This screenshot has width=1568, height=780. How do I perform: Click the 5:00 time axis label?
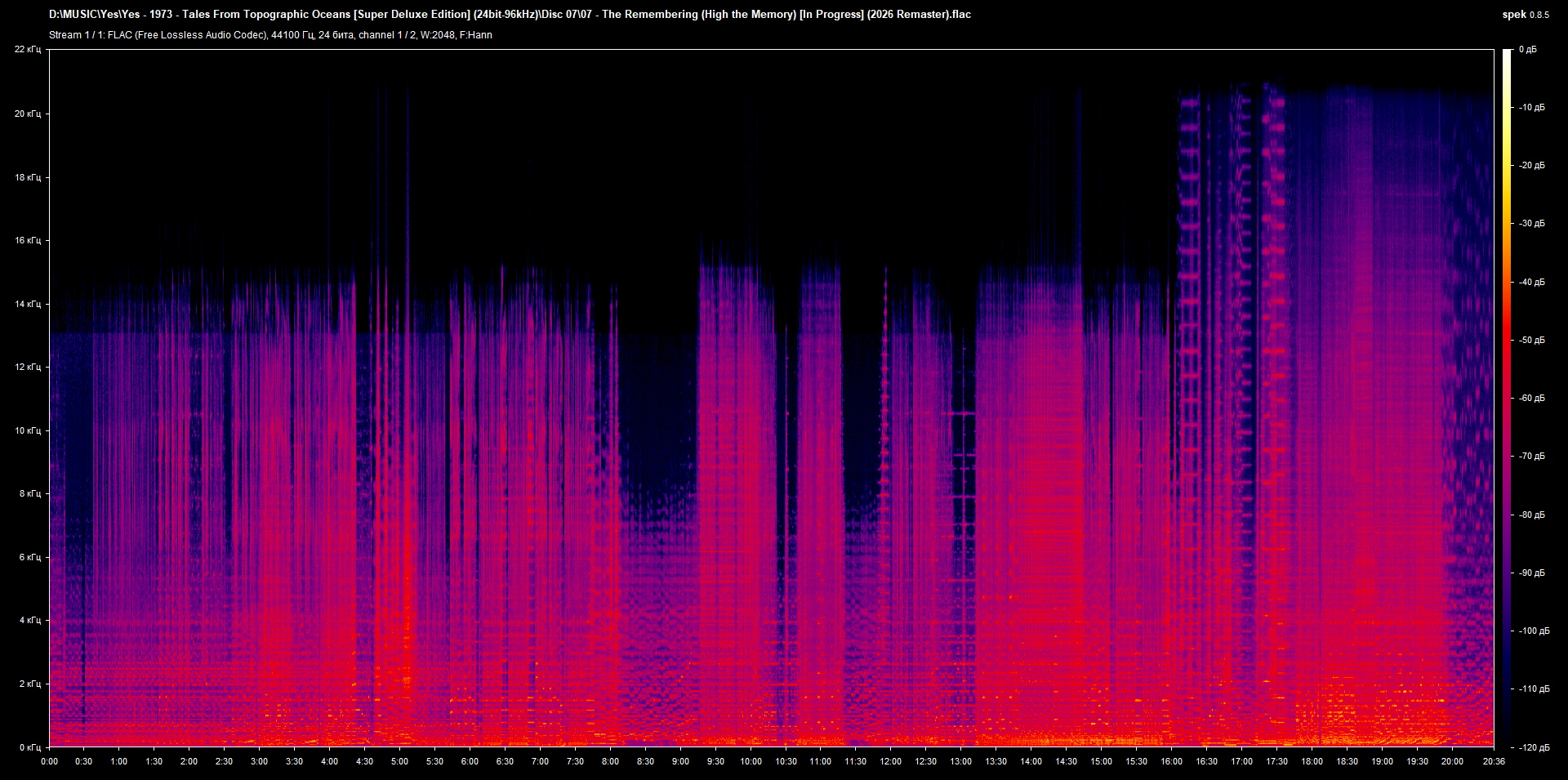pyautogui.click(x=399, y=761)
